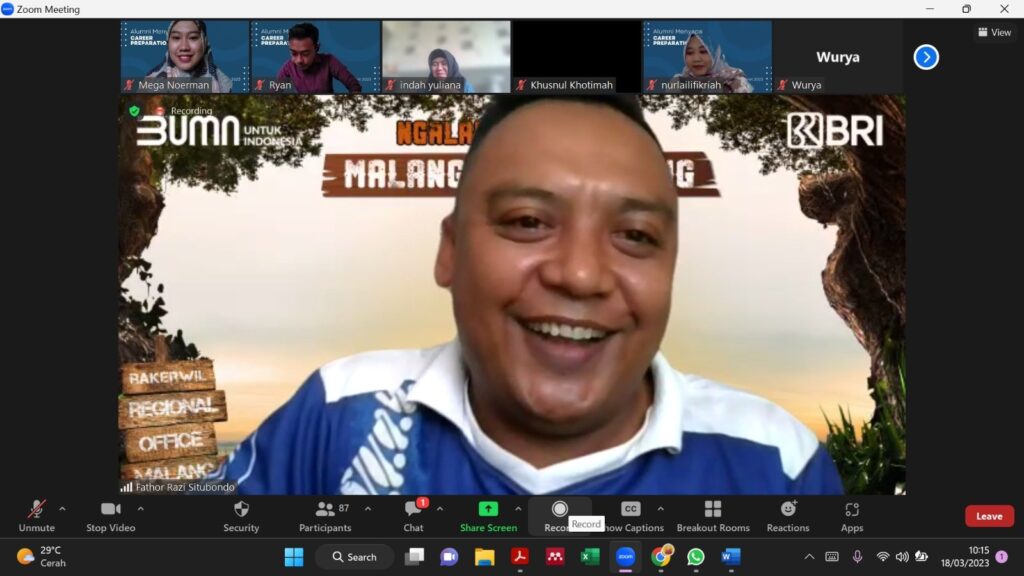The height and width of the screenshot is (576, 1024).
Task: Select Mega Noerman's video thumbnail
Action: coord(185,56)
